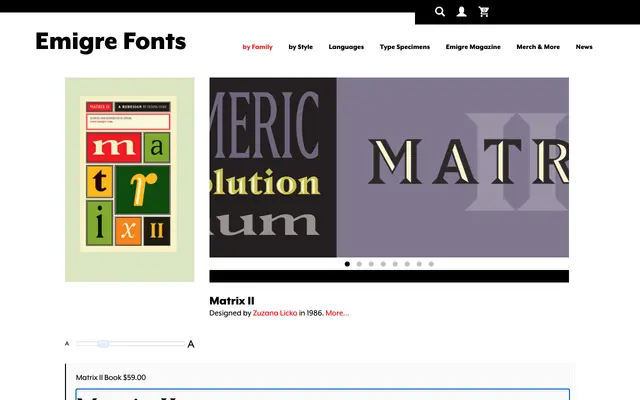Image resolution: width=640 pixels, height=400 pixels.
Task: Click the Matrix II Book $59.00 label
Action: [x=111, y=378]
